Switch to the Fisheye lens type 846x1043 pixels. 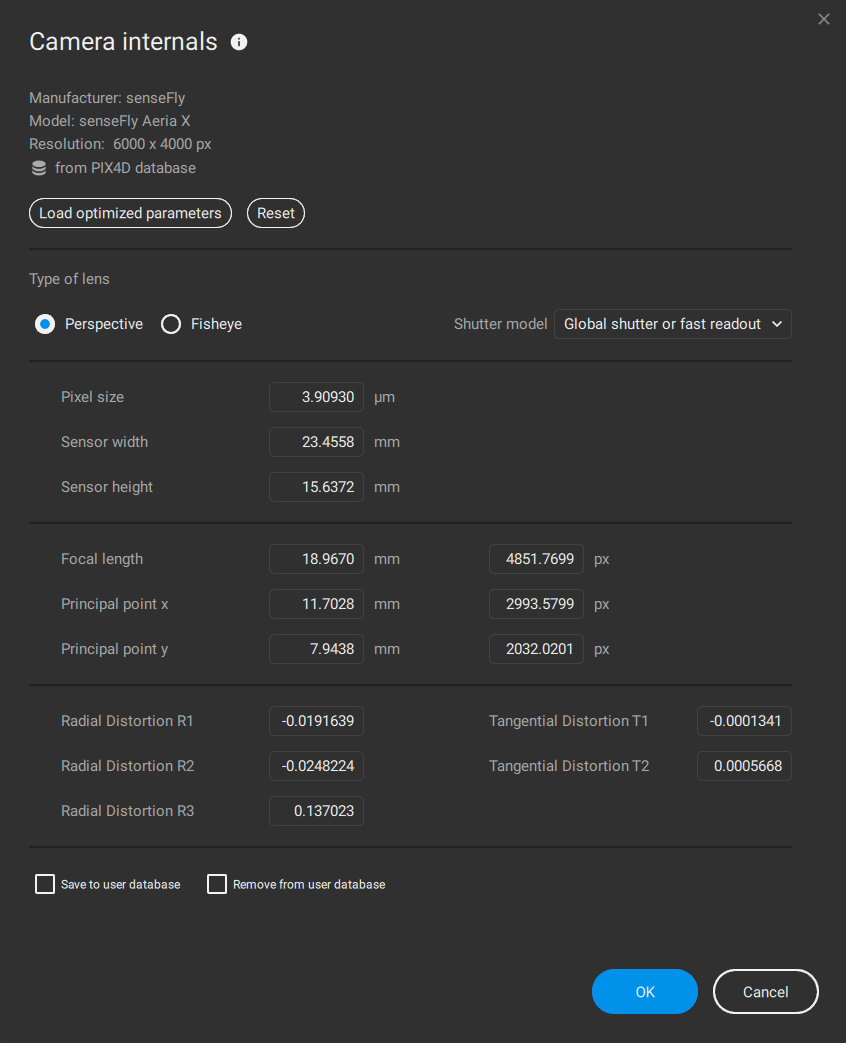pyautogui.click(x=170, y=324)
